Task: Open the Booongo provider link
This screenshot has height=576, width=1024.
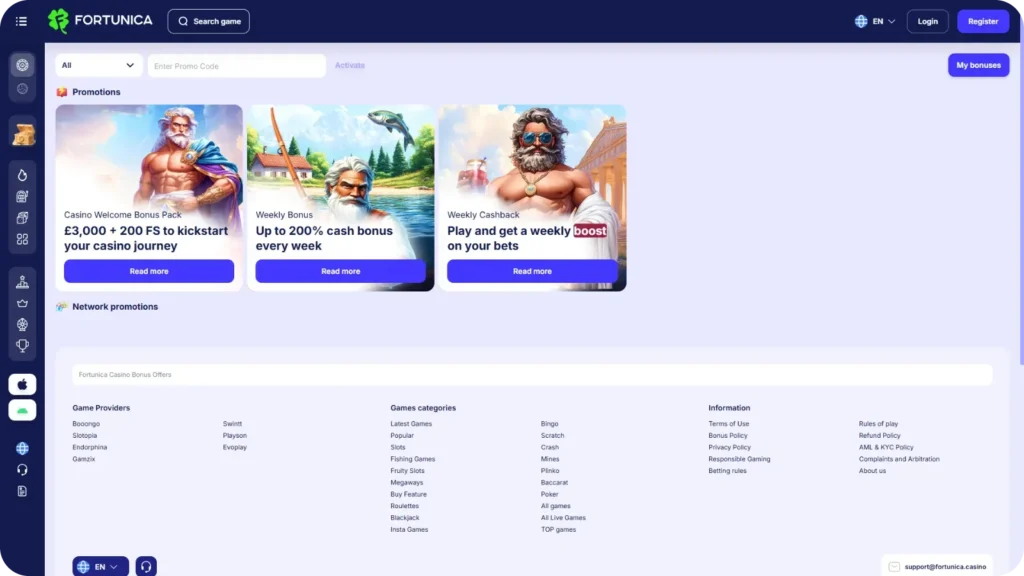Action: 86,424
